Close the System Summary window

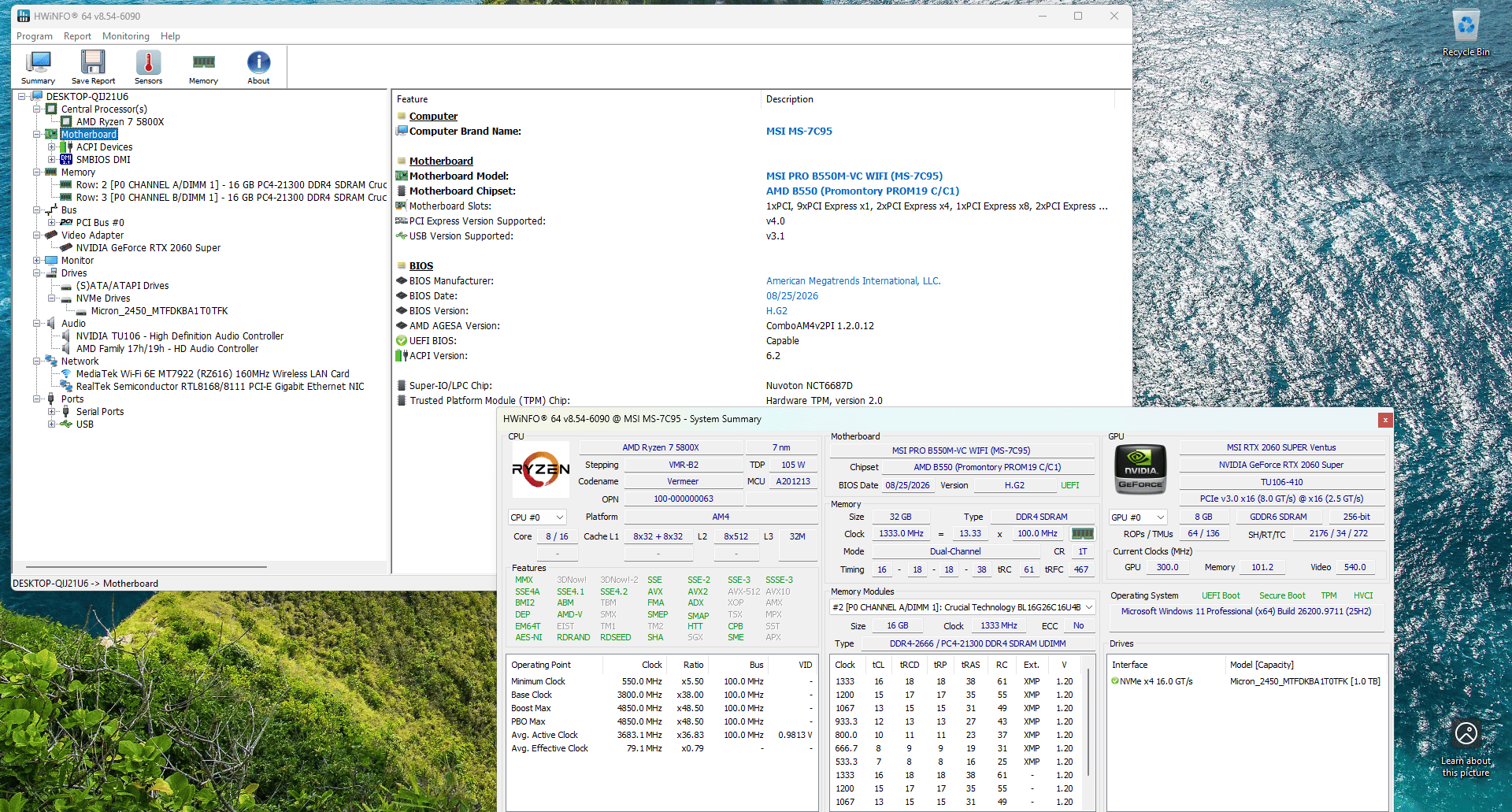click(x=1385, y=420)
